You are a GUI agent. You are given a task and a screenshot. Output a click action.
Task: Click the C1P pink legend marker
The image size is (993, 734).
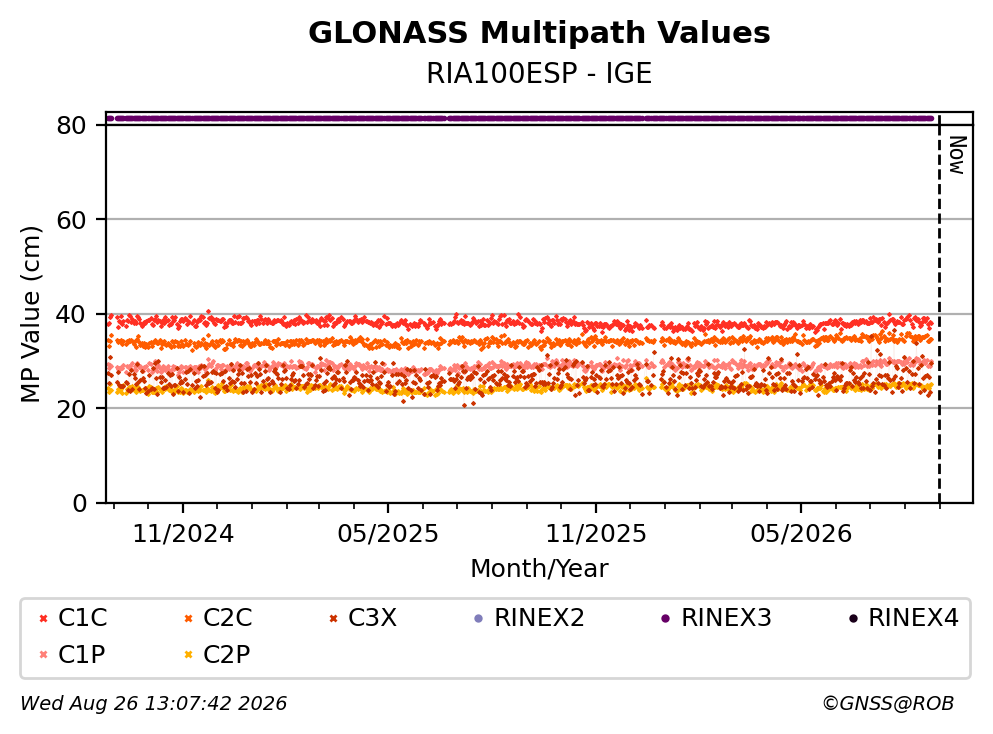pyautogui.click(x=43, y=654)
